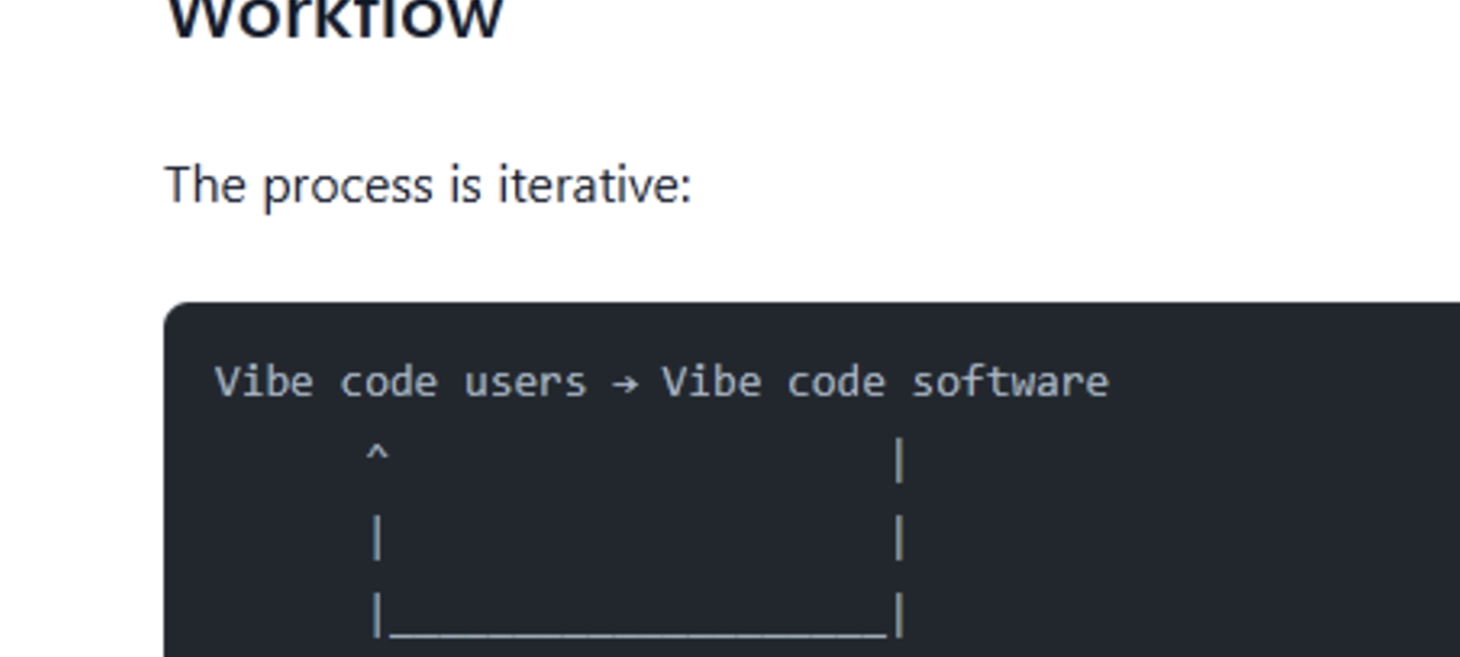Viewport: 1460px width, 657px height.
Task: Click the word "users" in the diagram
Action: [x=525, y=382]
